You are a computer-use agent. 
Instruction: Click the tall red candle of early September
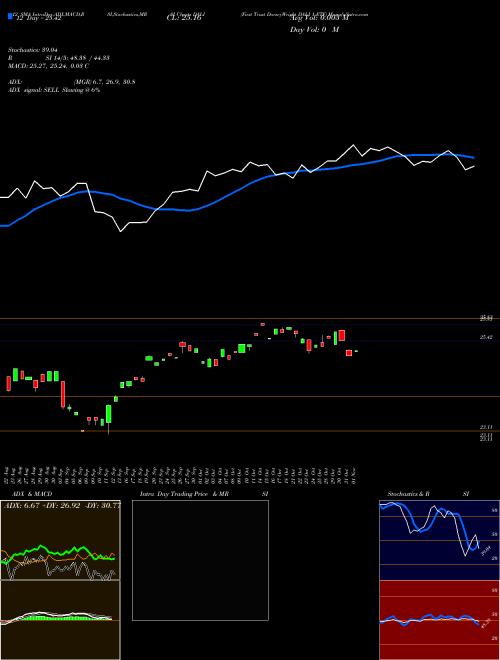[x=63, y=394]
